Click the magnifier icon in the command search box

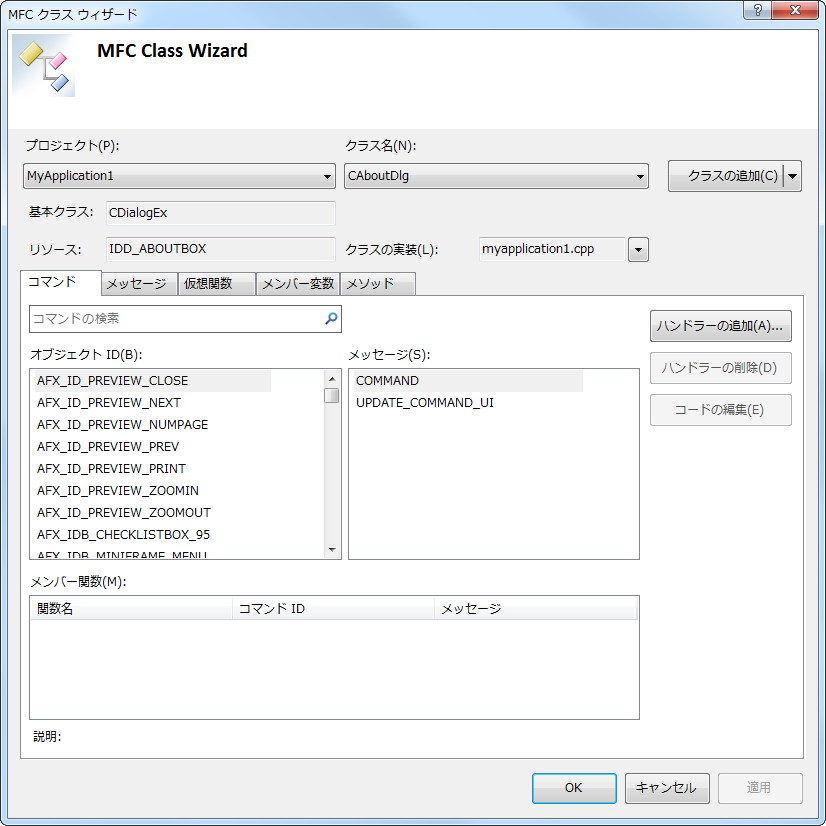330,317
